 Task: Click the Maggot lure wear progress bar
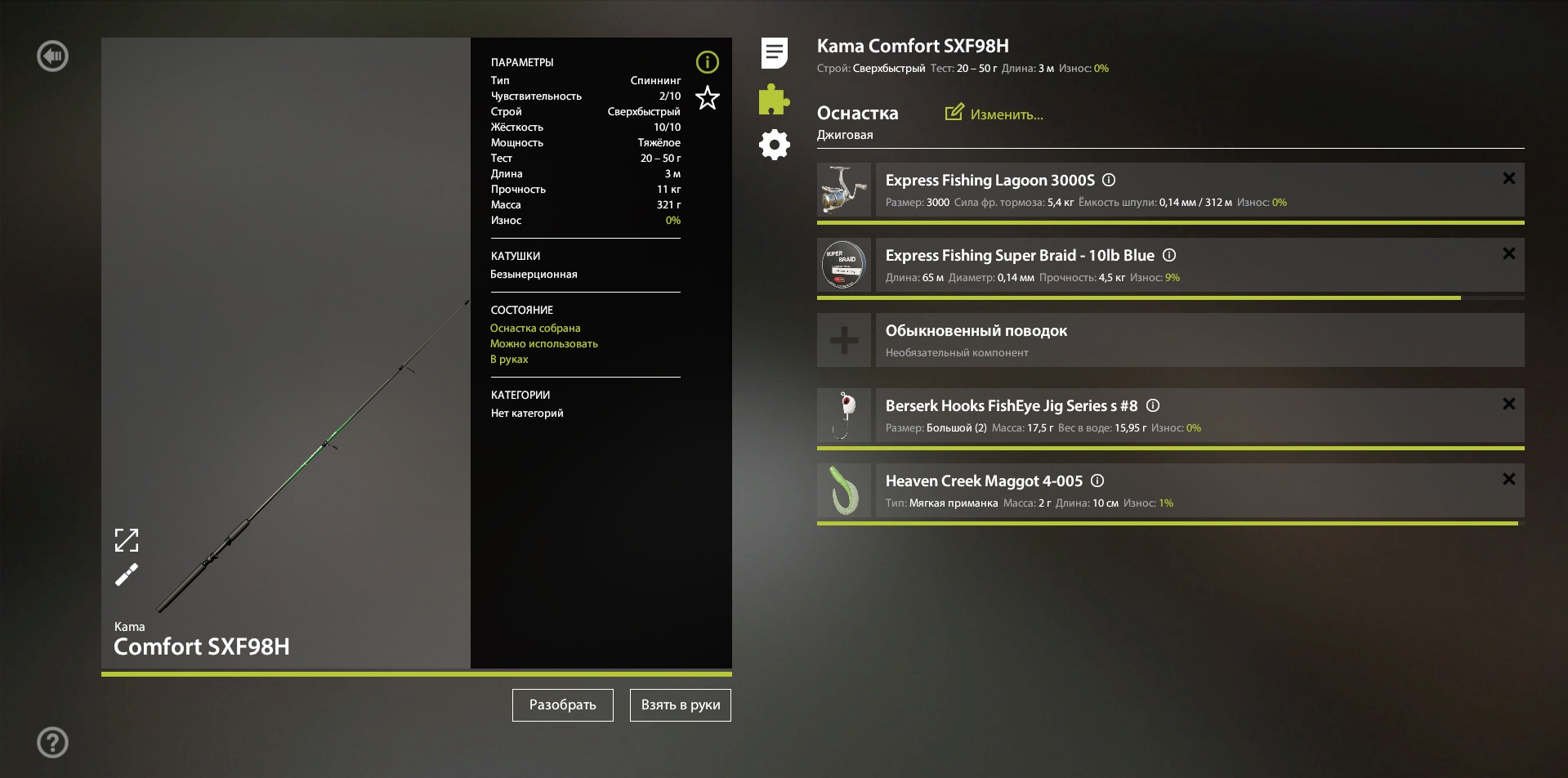coord(1171,523)
